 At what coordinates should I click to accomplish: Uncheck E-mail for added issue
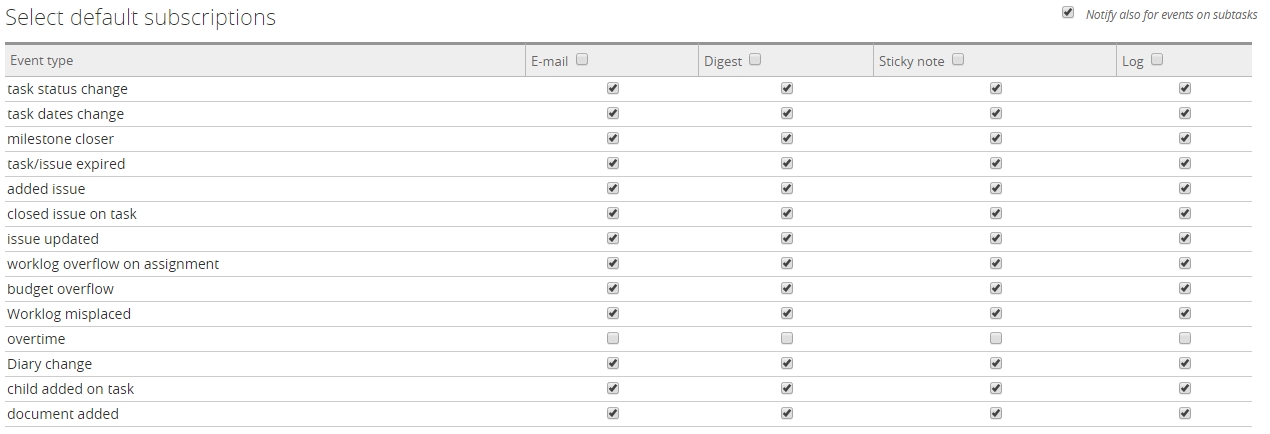[613, 188]
